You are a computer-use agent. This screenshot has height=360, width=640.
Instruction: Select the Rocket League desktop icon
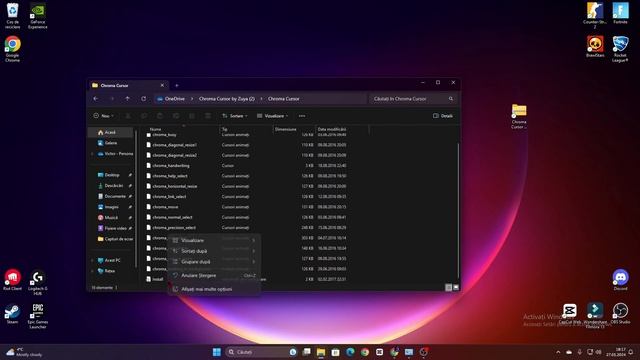coord(620,49)
